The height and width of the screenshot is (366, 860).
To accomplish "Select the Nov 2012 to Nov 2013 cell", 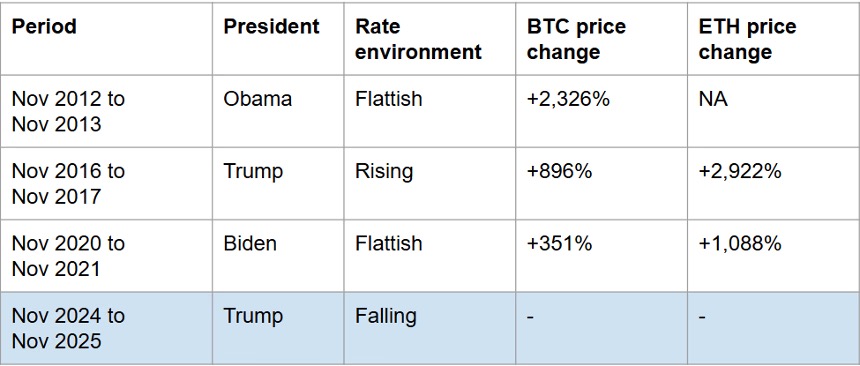I will point(106,111).
